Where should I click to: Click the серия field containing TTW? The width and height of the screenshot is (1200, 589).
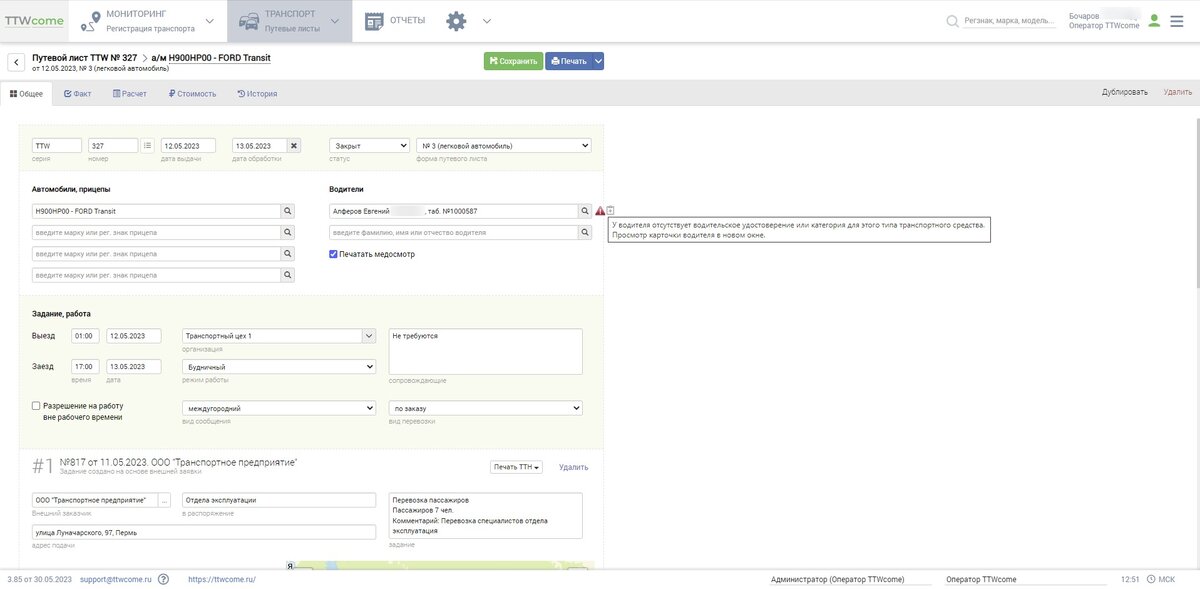[x=57, y=145]
